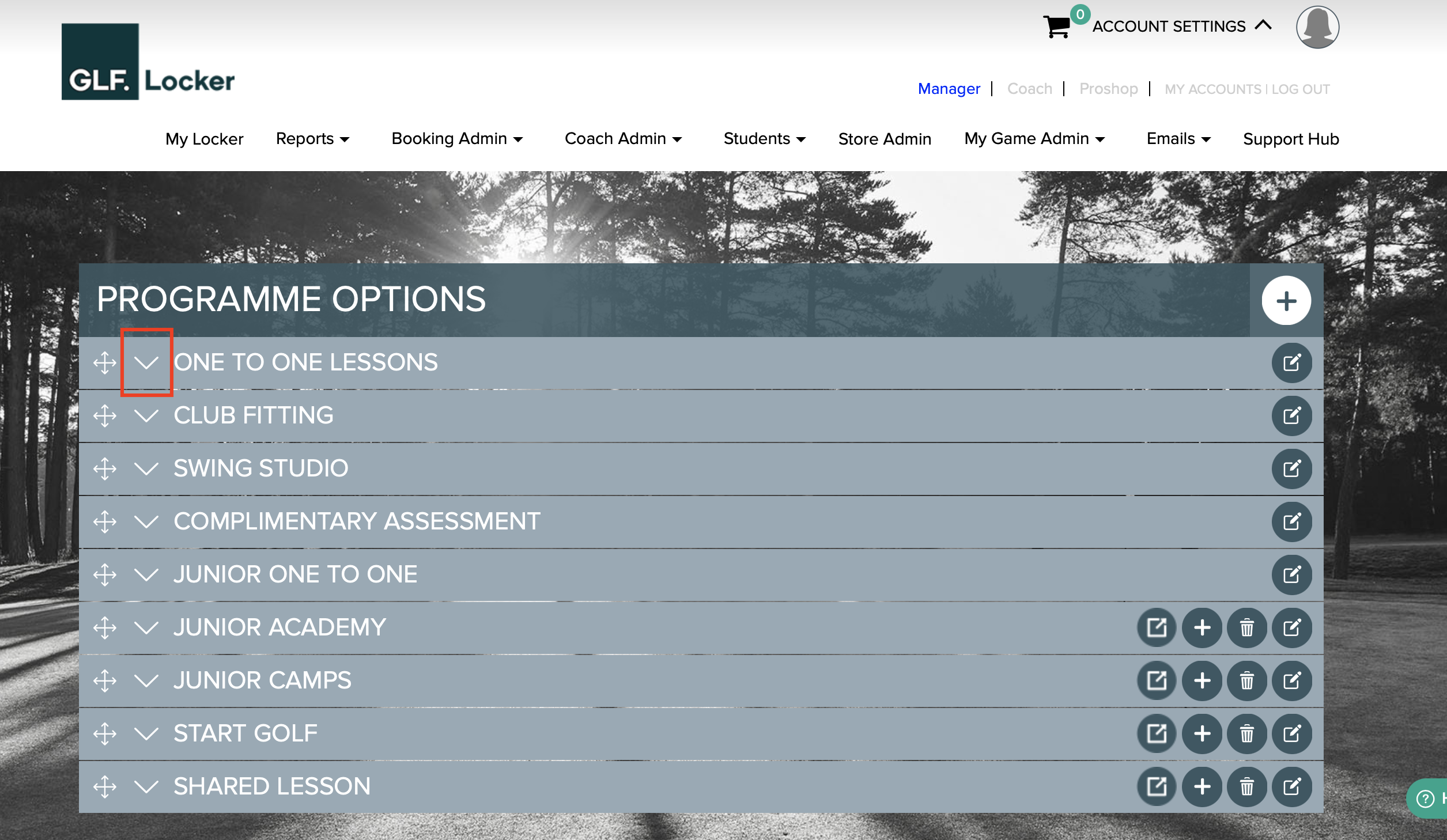The image size is (1447, 840).
Task: Add item to Start Golf
Action: [x=1202, y=733]
